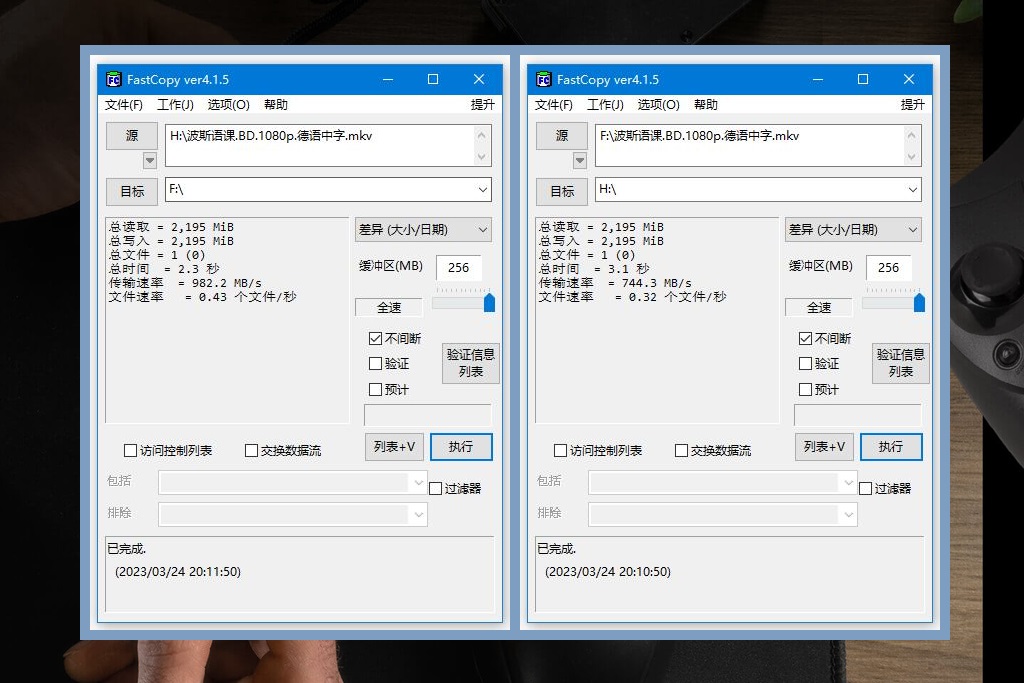Viewport: 1024px width, 683px height.
Task: Click the FastCopy icon in the right window's title bar
Action: pos(543,79)
